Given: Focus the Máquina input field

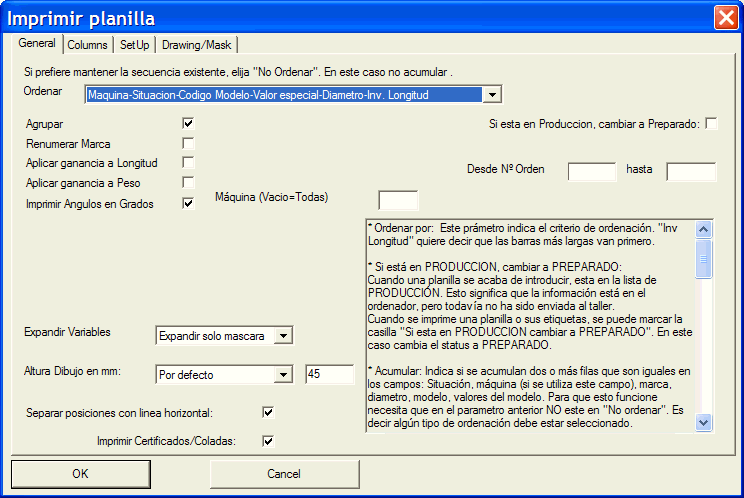Looking at the screenshot, I should [x=398, y=200].
